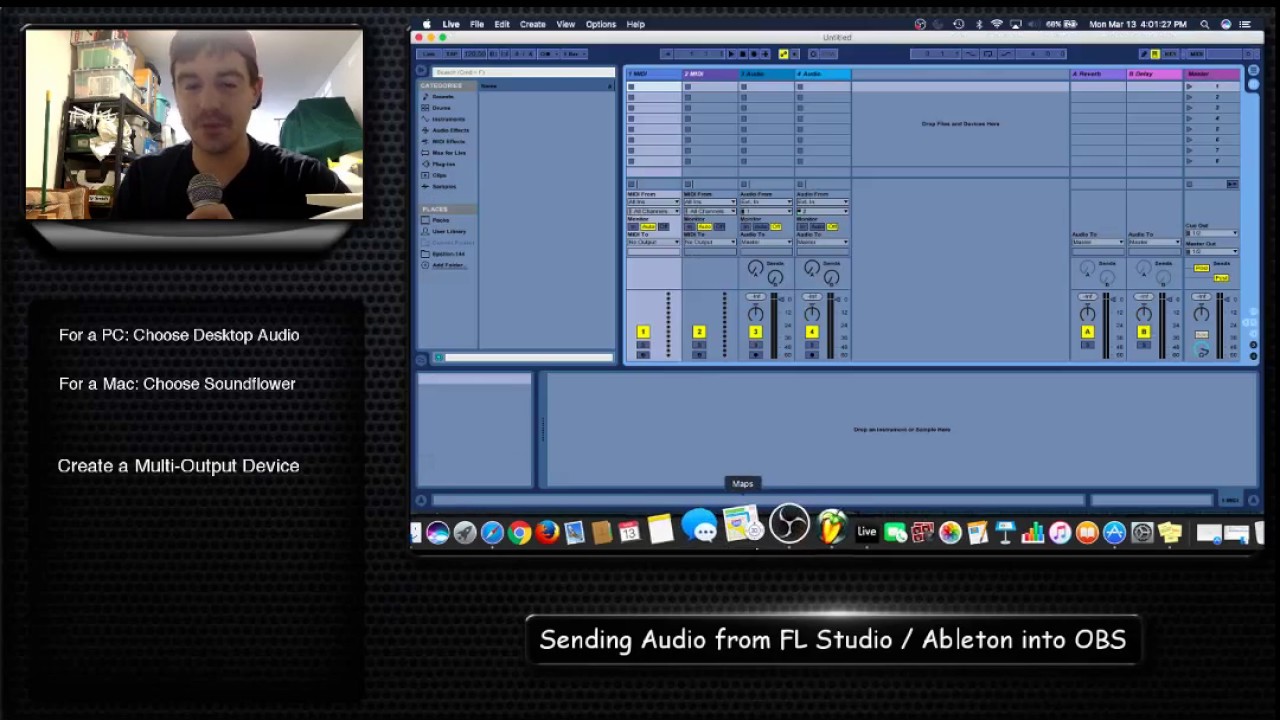Viewport: 1280px width, 720px height.
Task: Toggle track activator 1 on MIDI track
Action: pos(643,332)
